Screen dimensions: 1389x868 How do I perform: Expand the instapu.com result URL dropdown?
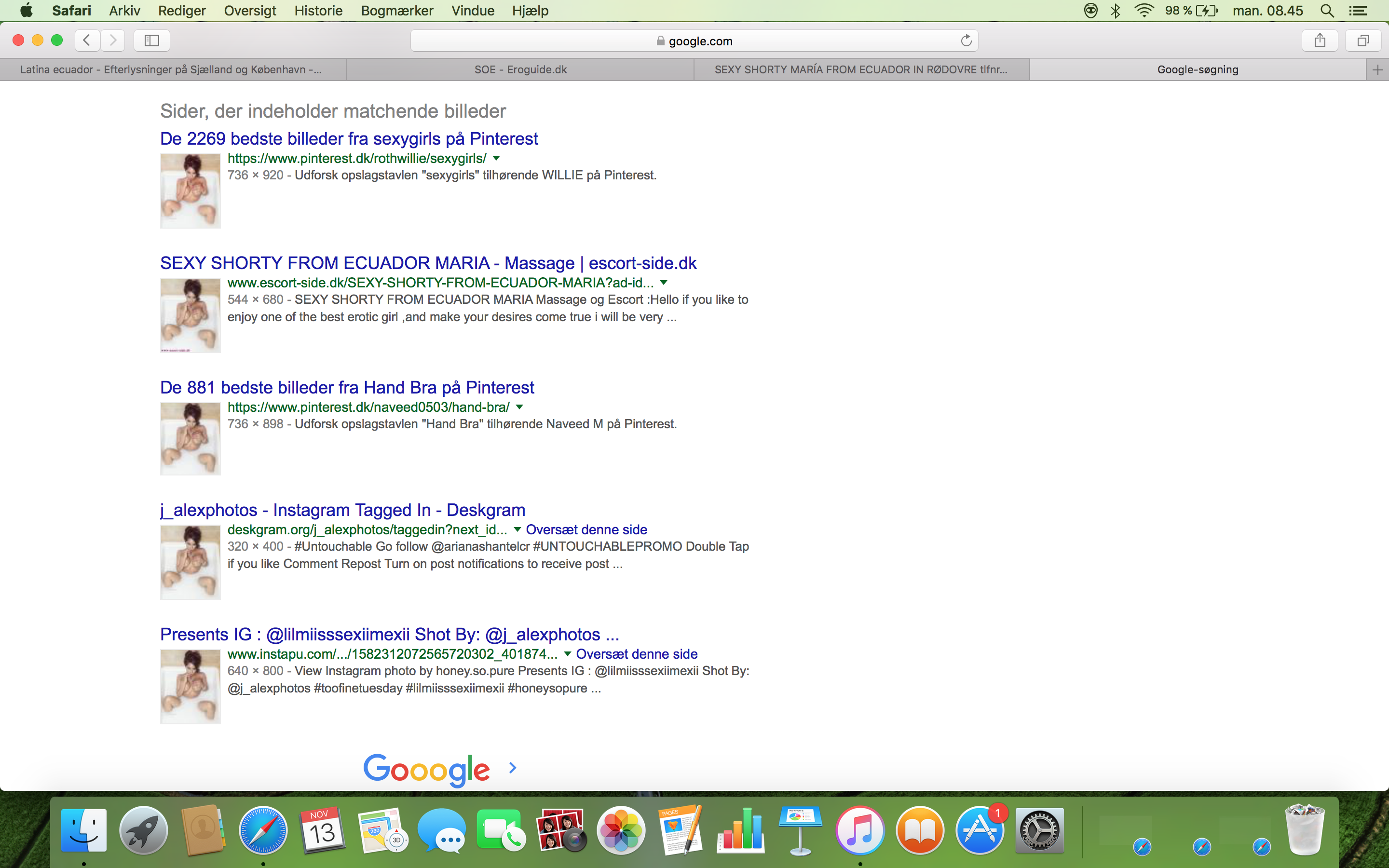tap(567, 654)
